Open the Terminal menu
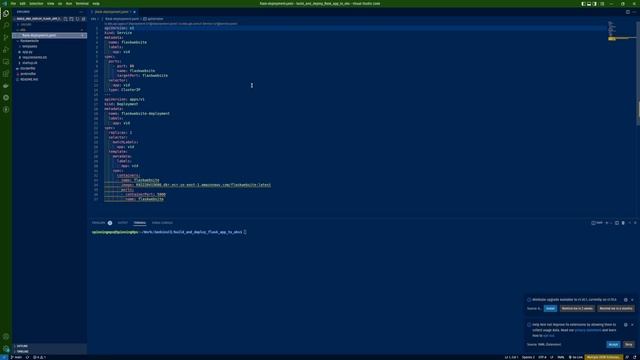Viewport: 640px width, 360px height. tap(82, 4)
